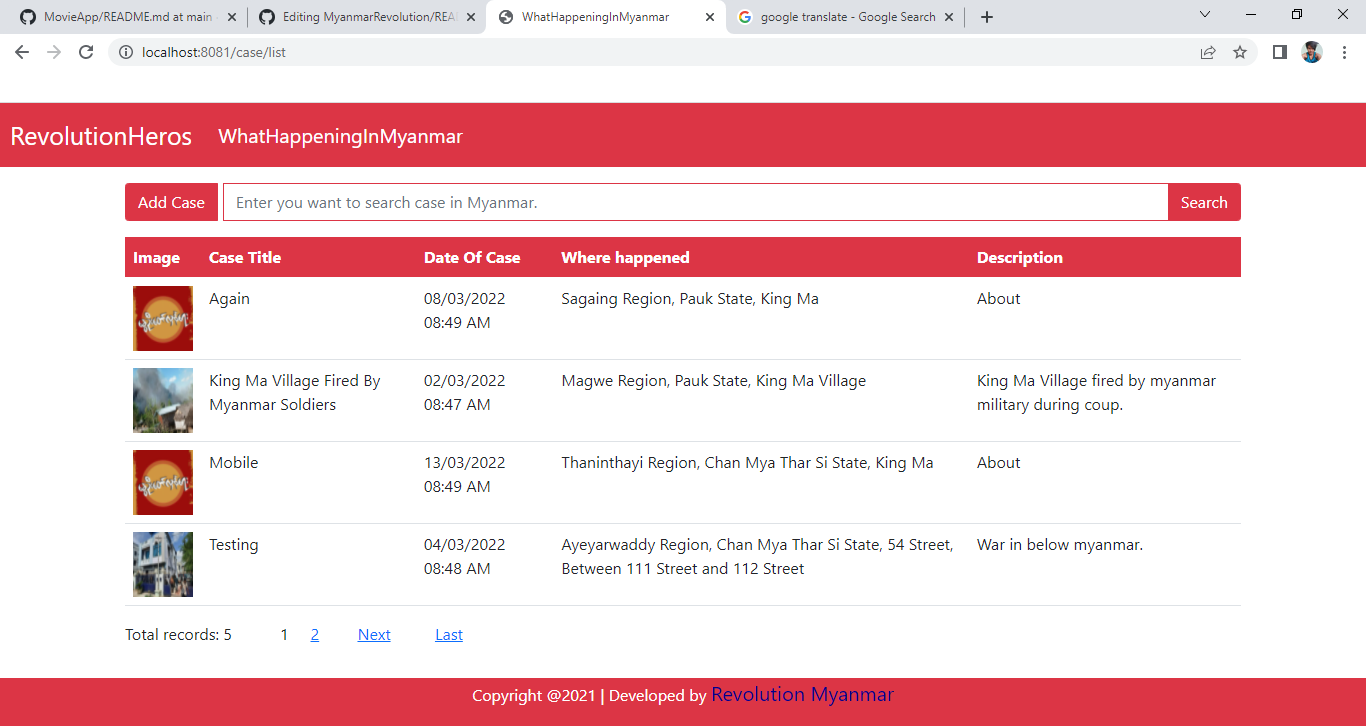Open the share icon in the address bar

pos(1207,52)
